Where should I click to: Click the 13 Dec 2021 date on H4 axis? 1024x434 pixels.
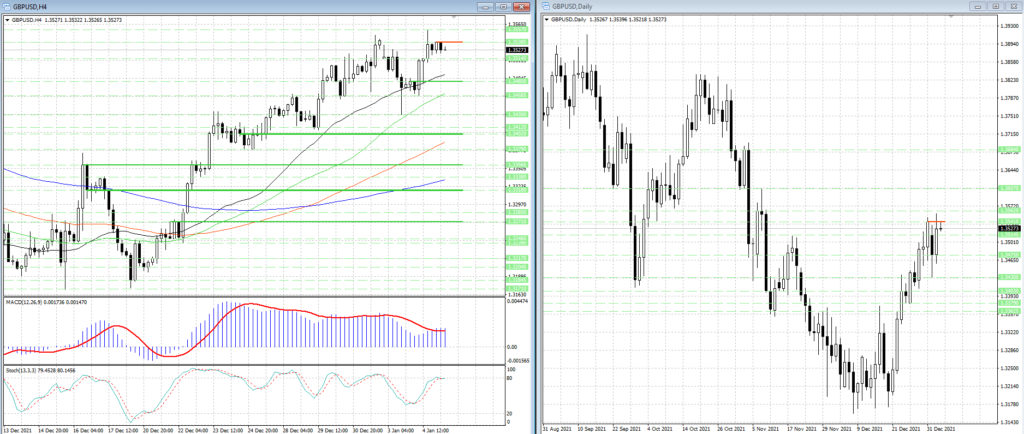coord(16,431)
